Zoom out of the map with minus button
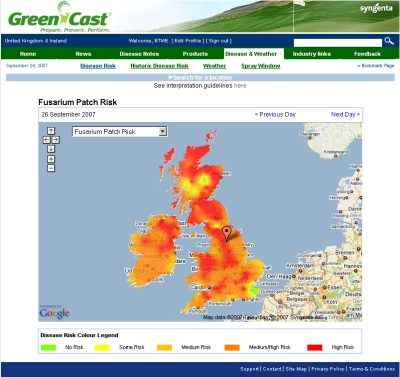The height and width of the screenshot is (377, 400). point(51,168)
